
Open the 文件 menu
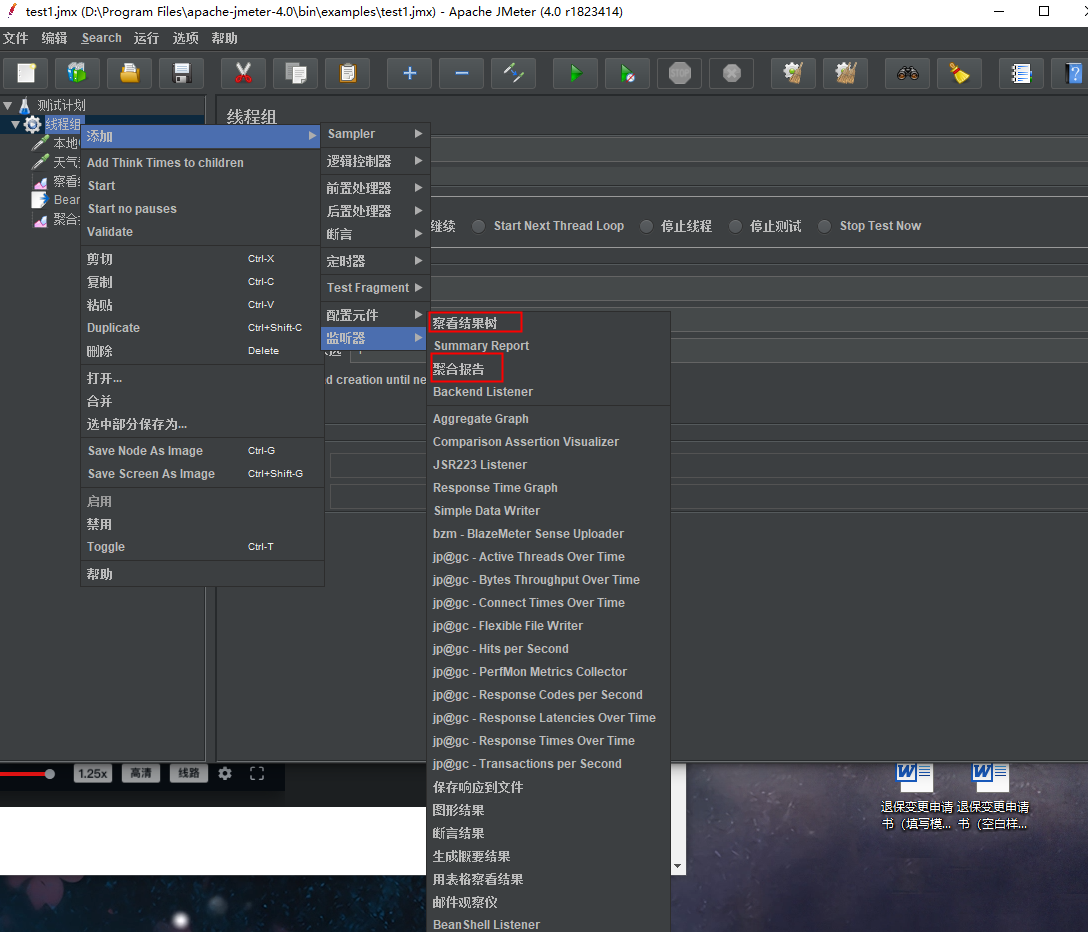click(x=15, y=38)
